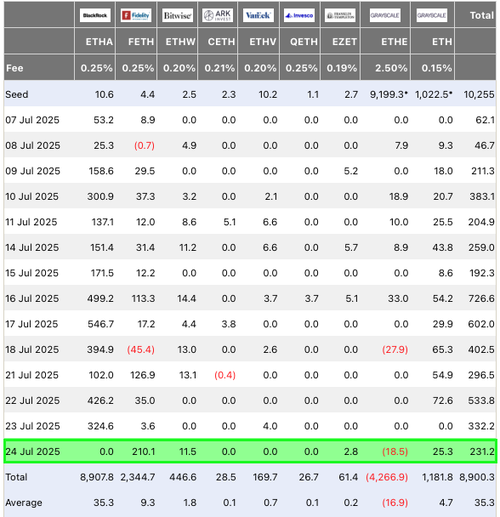Click the Average row label
This screenshot has height=517, width=500.
click(x=24, y=502)
